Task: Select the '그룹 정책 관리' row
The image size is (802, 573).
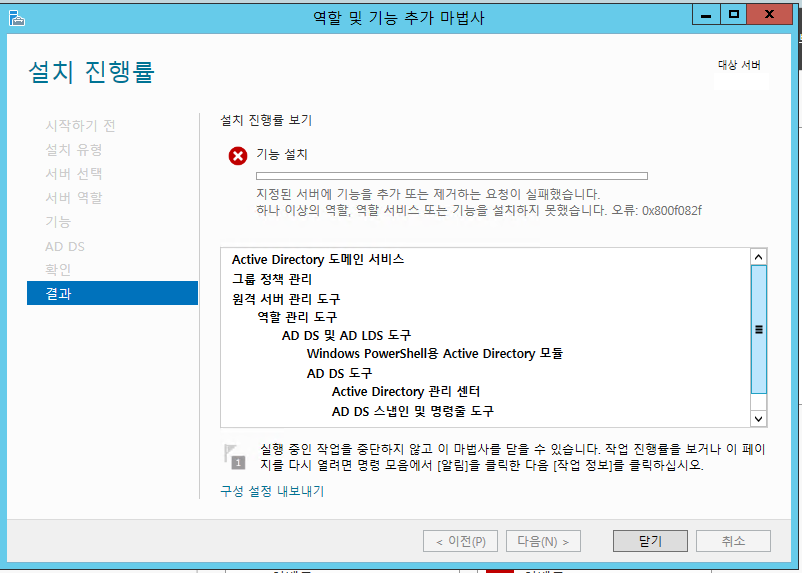Action: point(272,279)
